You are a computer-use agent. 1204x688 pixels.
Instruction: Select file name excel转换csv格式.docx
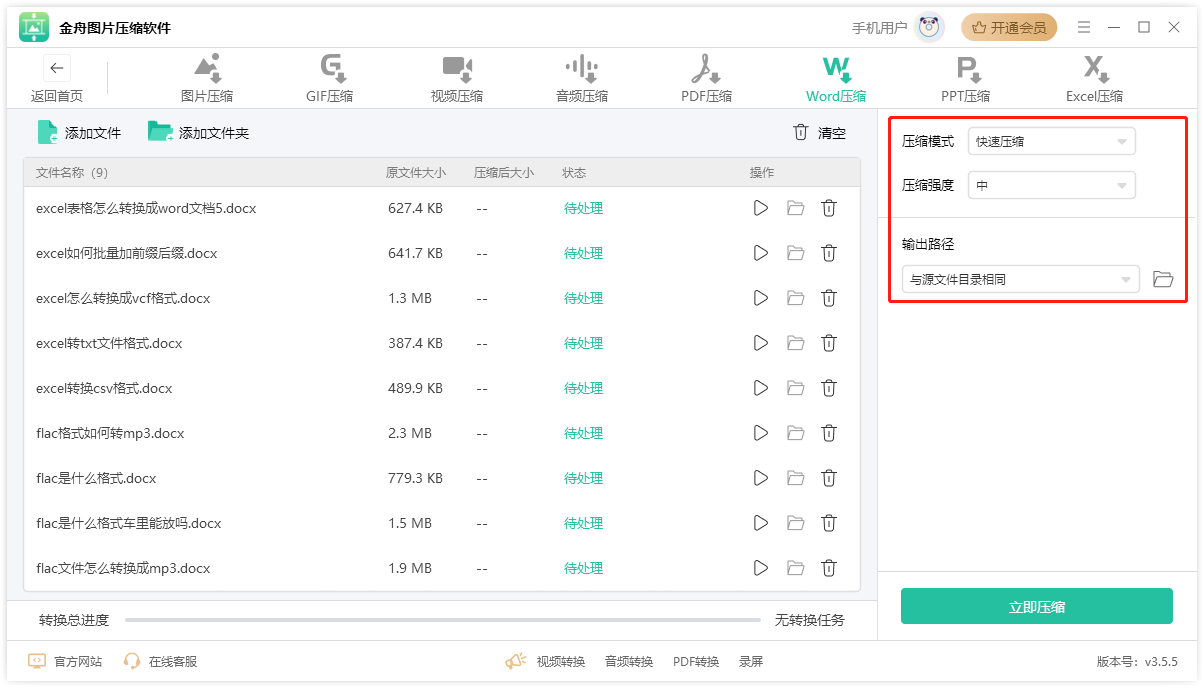[x=104, y=388]
